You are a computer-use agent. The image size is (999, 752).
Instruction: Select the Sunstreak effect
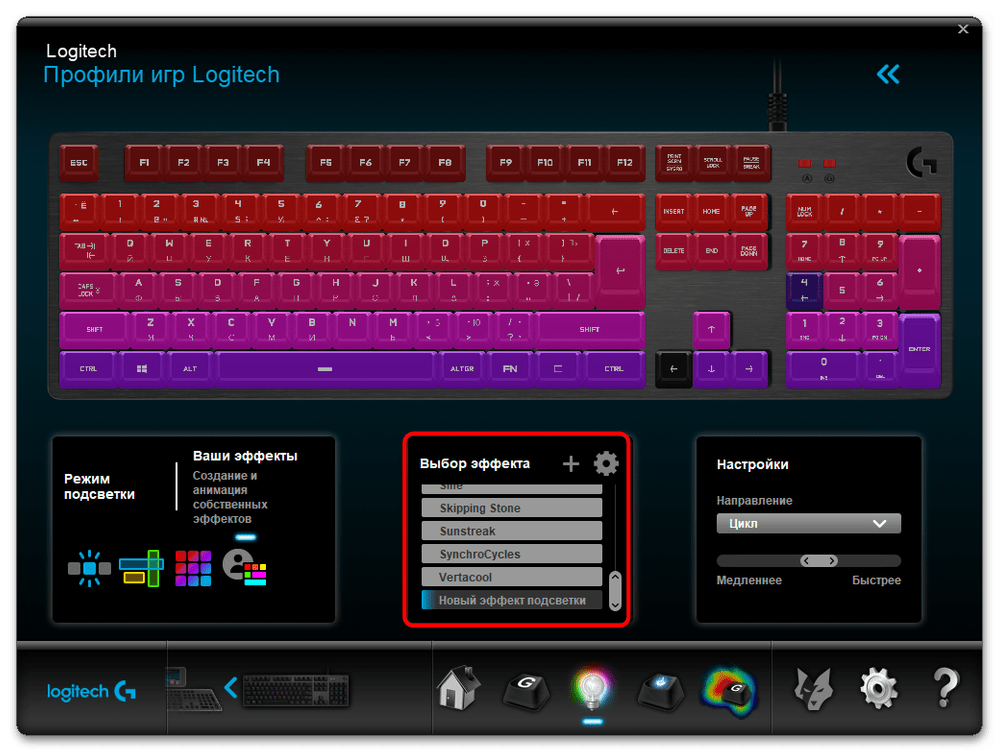(x=511, y=531)
